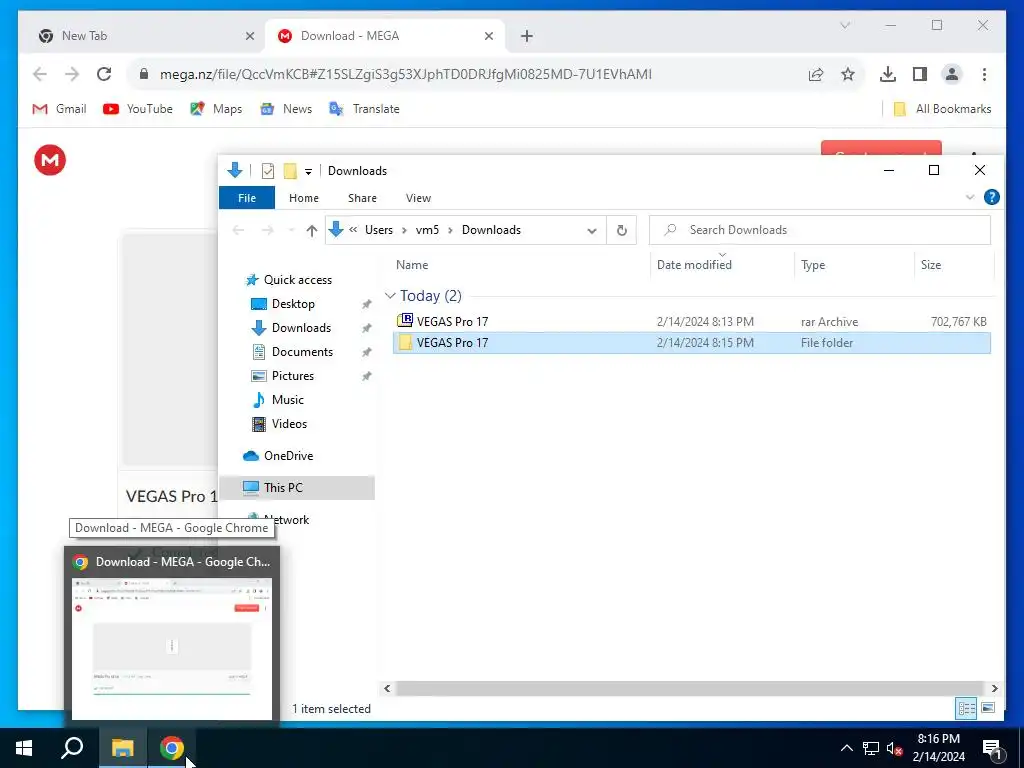
Task: Click Chrome's back navigation arrow
Action: [x=40, y=74]
